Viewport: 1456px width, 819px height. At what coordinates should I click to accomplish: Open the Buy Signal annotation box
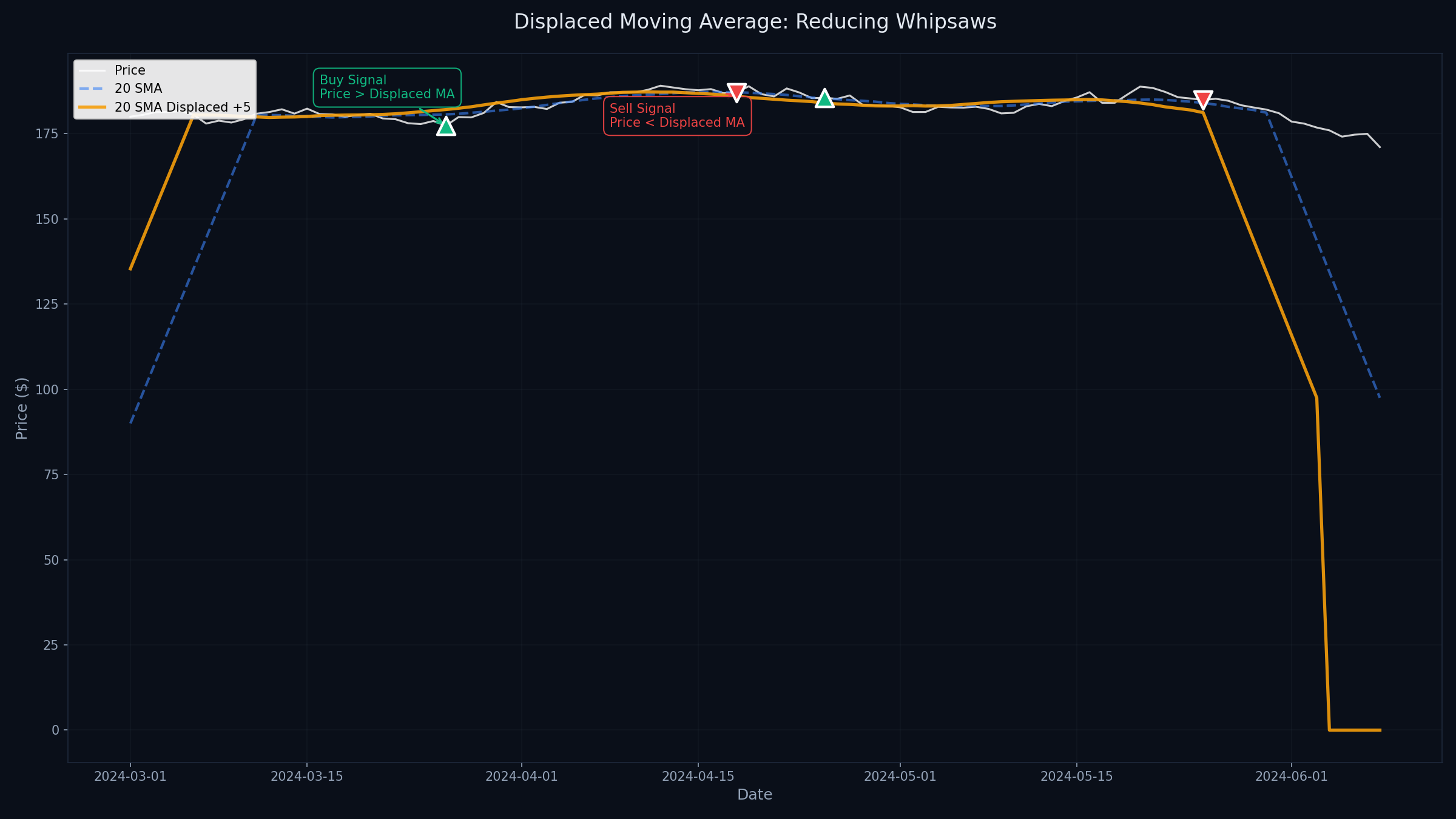[387, 87]
